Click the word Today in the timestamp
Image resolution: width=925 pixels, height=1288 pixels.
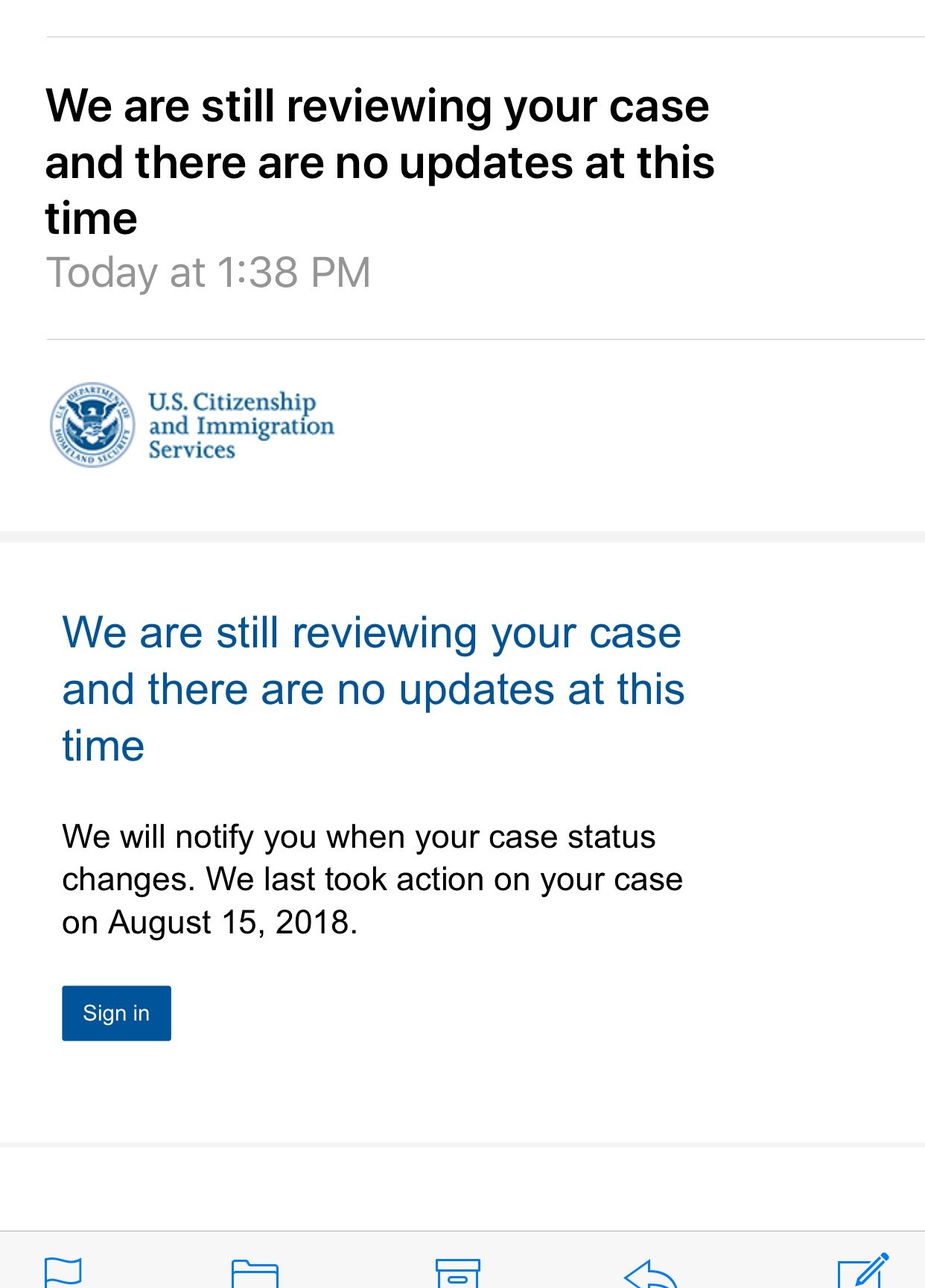click(101, 273)
